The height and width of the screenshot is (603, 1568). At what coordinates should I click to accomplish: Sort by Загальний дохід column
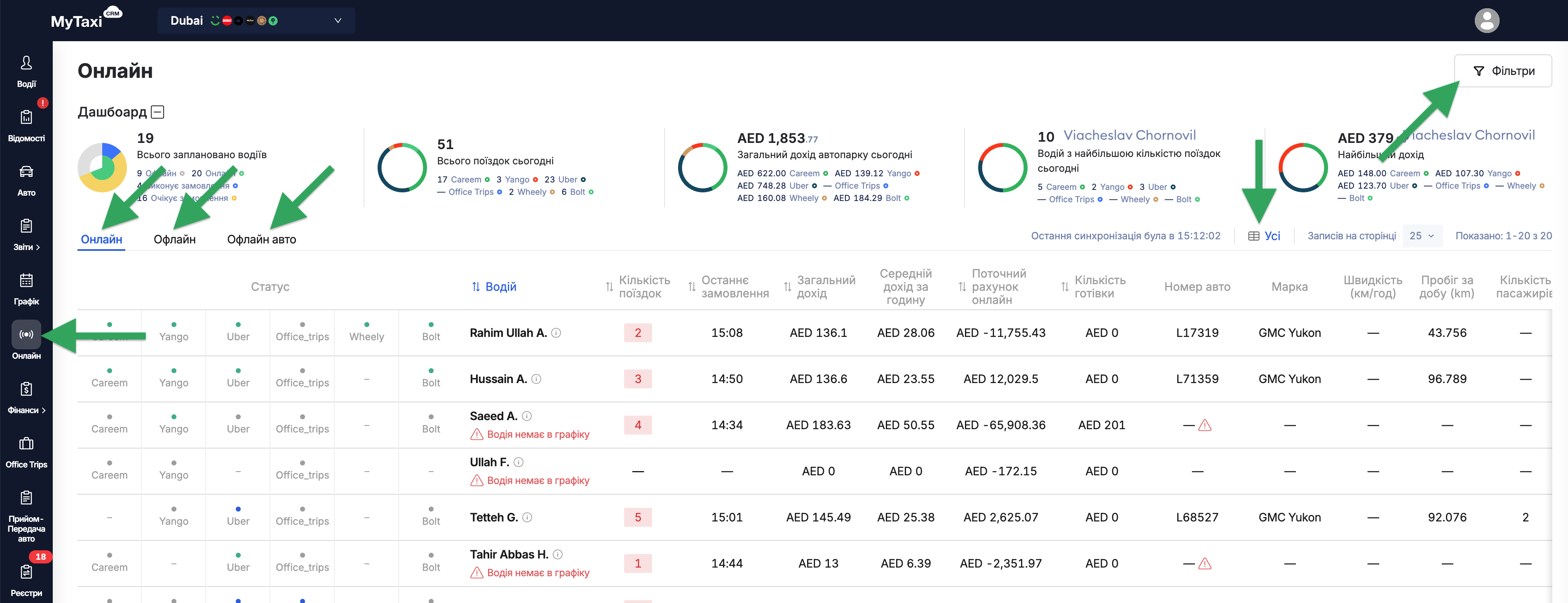[819, 287]
